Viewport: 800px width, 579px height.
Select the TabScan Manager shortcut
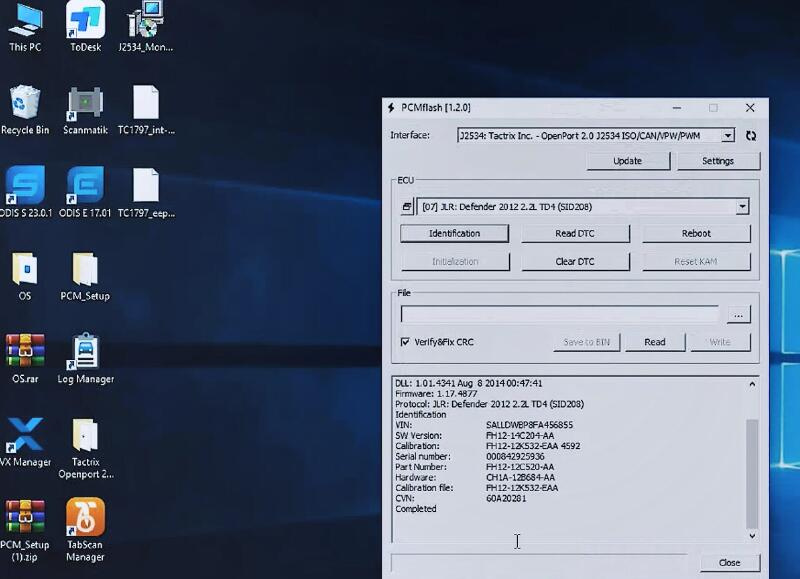(85, 530)
